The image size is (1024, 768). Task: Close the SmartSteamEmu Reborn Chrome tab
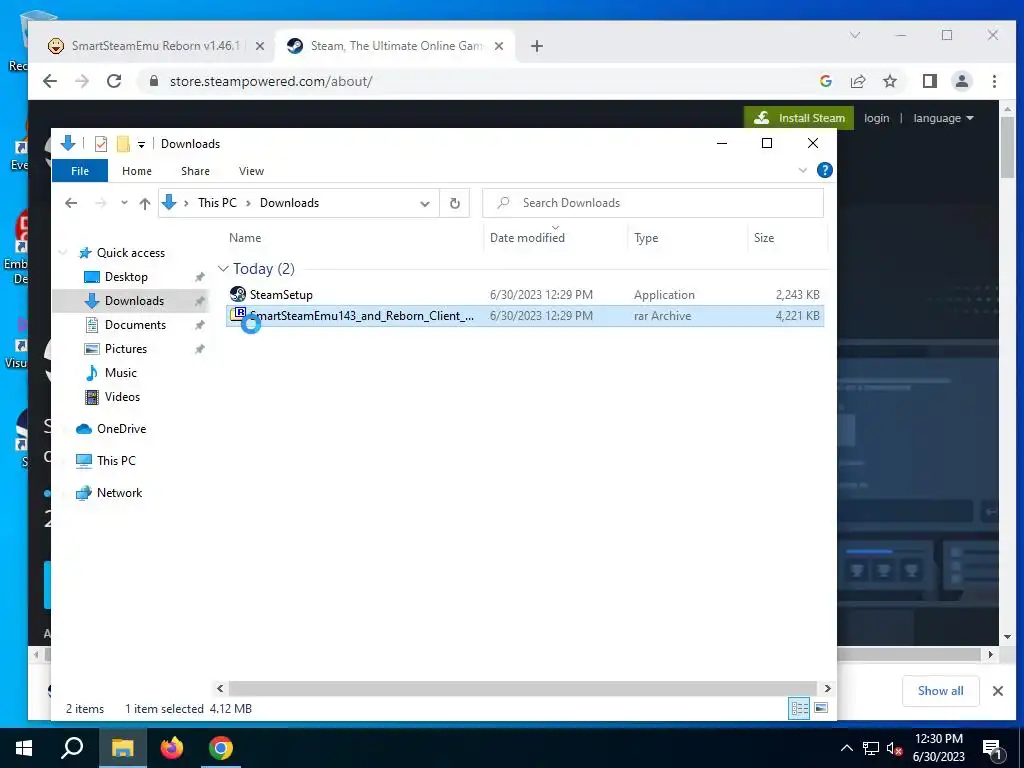coord(259,46)
